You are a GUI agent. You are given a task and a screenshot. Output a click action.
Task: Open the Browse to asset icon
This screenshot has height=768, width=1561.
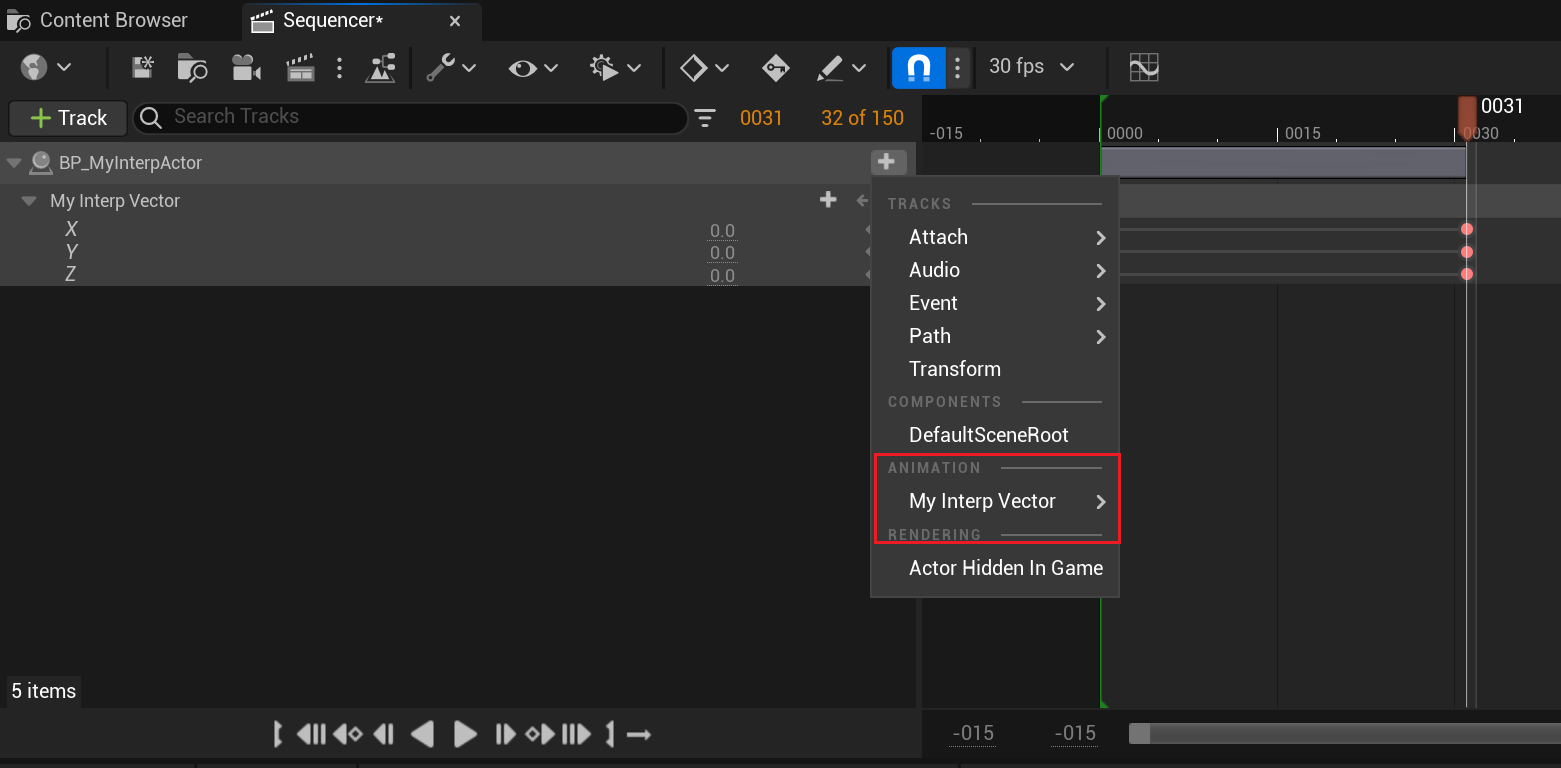click(x=192, y=68)
